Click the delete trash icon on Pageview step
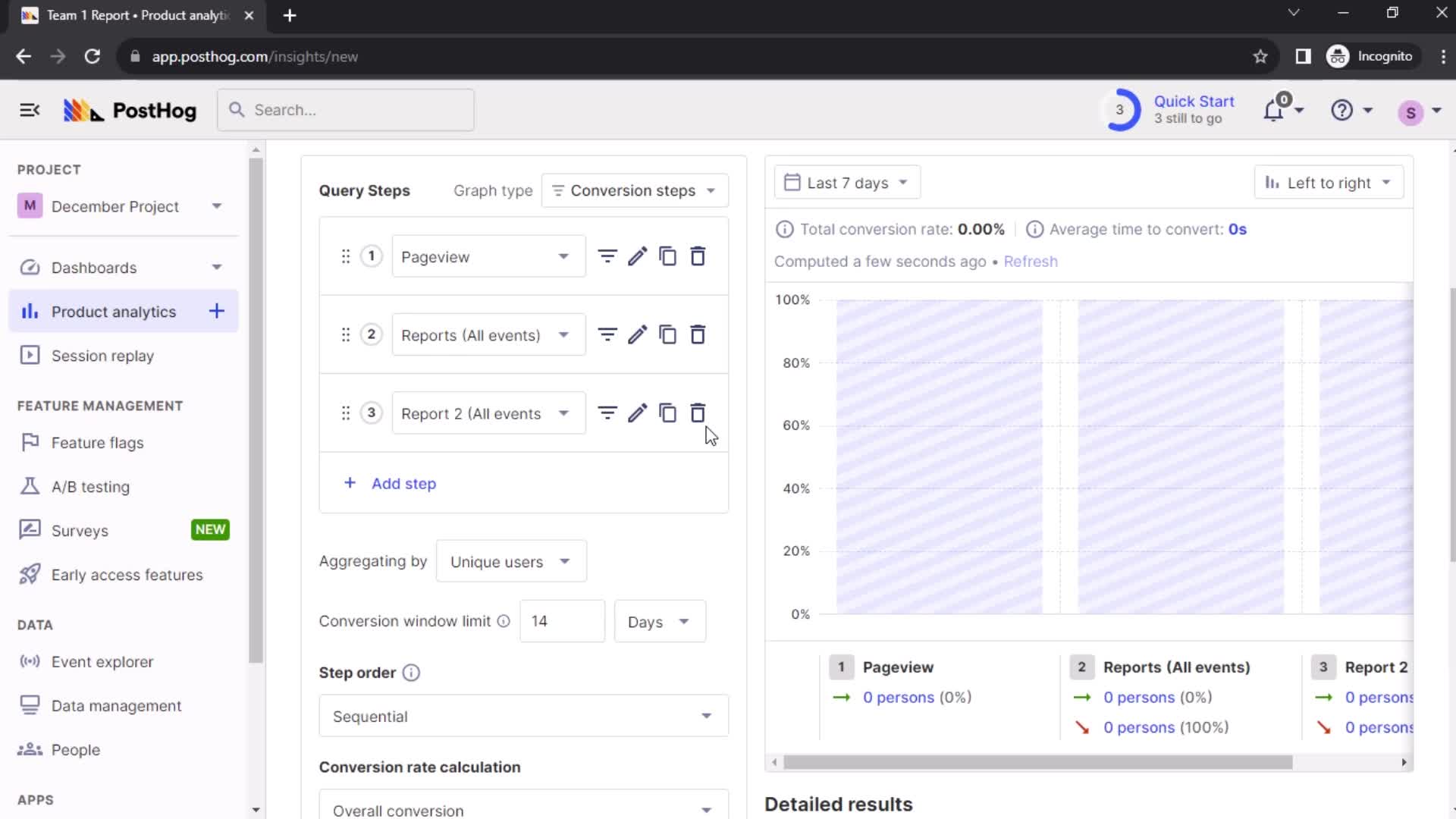The height and width of the screenshot is (819, 1456). pyautogui.click(x=698, y=257)
